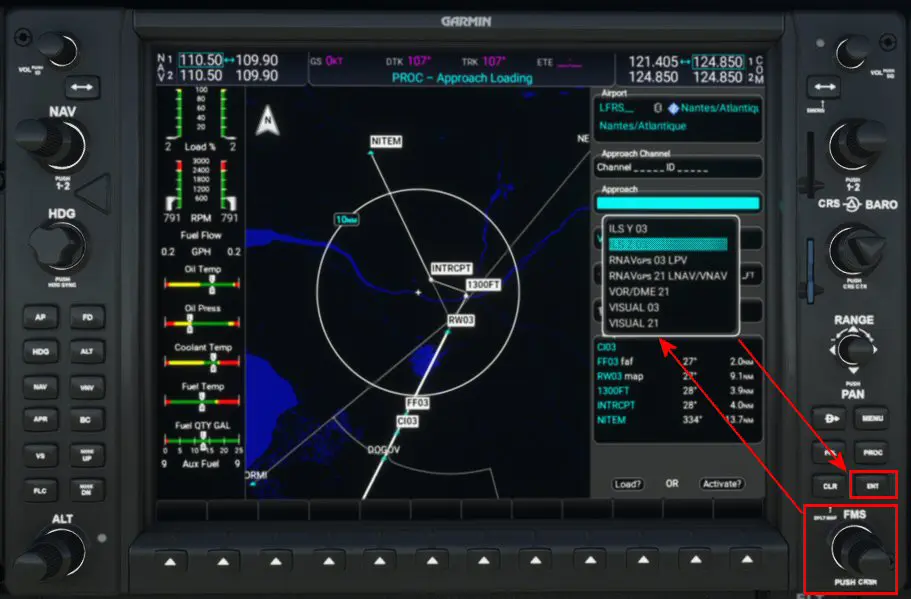Click the FF03 fix label on the map
The width and height of the screenshot is (911, 599).
[417, 403]
